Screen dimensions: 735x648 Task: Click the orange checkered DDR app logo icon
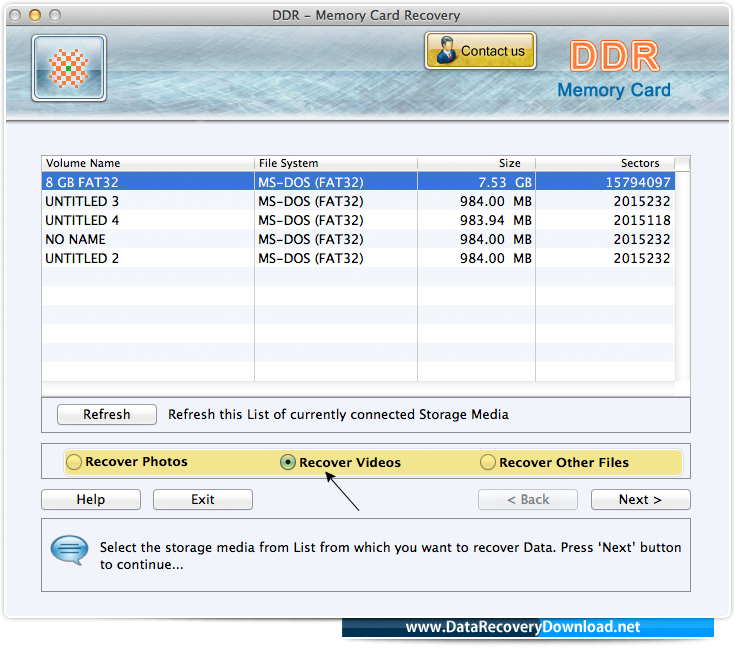(69, 68)
